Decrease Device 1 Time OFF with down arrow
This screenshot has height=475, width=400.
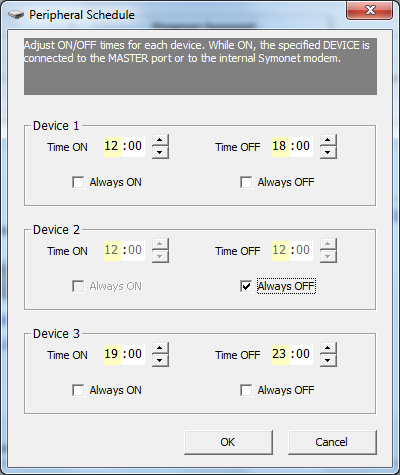pos(328,152)
